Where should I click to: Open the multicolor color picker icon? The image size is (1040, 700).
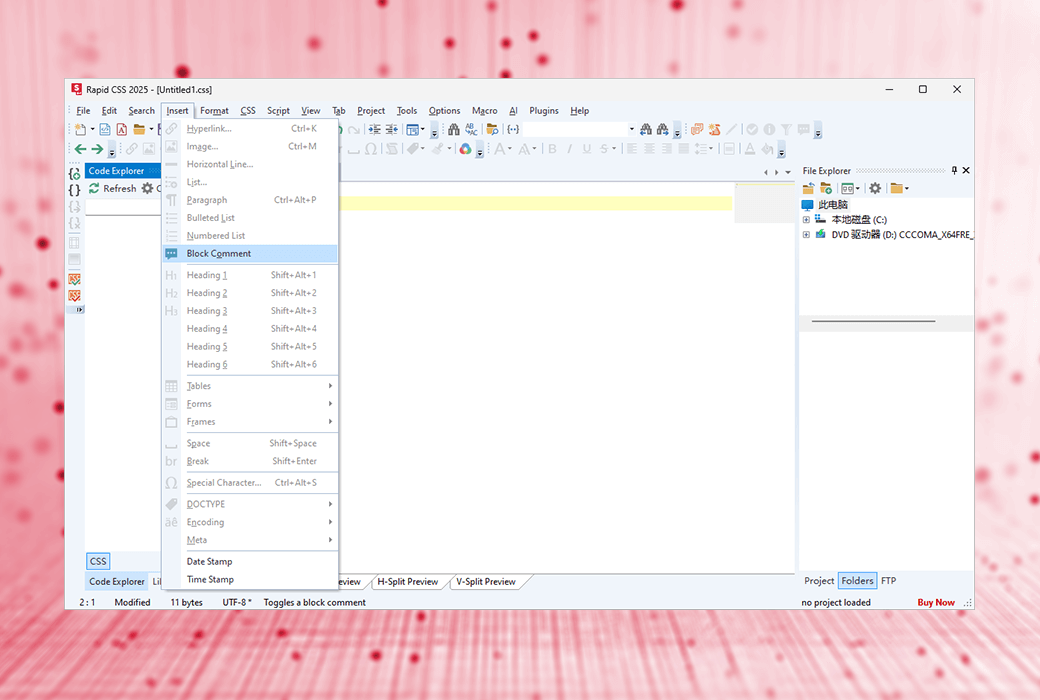[466, 149]
